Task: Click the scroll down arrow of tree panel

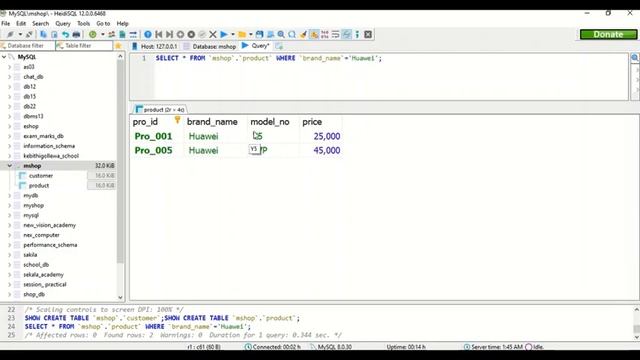Action: 120,298
